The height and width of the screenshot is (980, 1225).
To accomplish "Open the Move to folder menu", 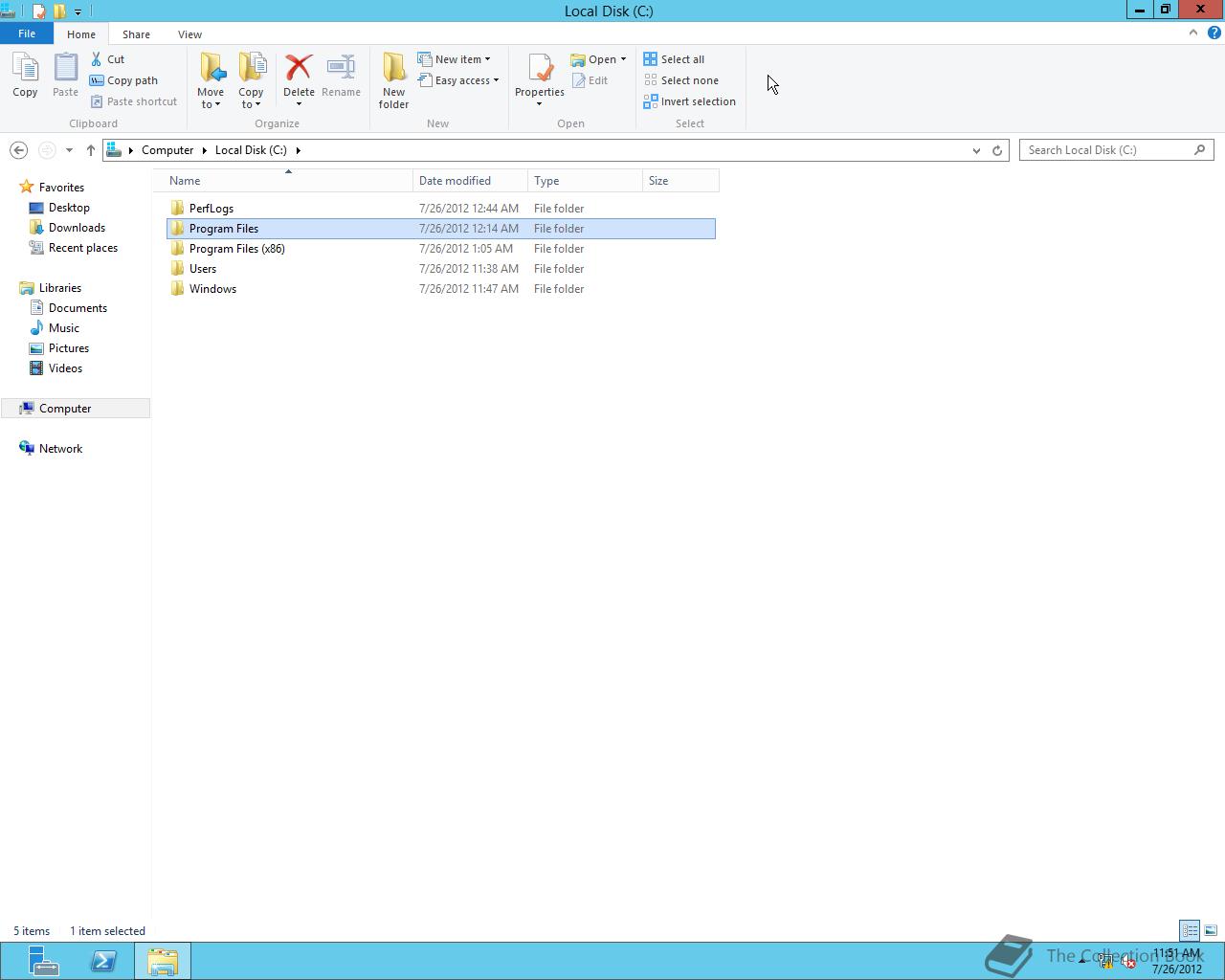I will [x=211, y=80].
